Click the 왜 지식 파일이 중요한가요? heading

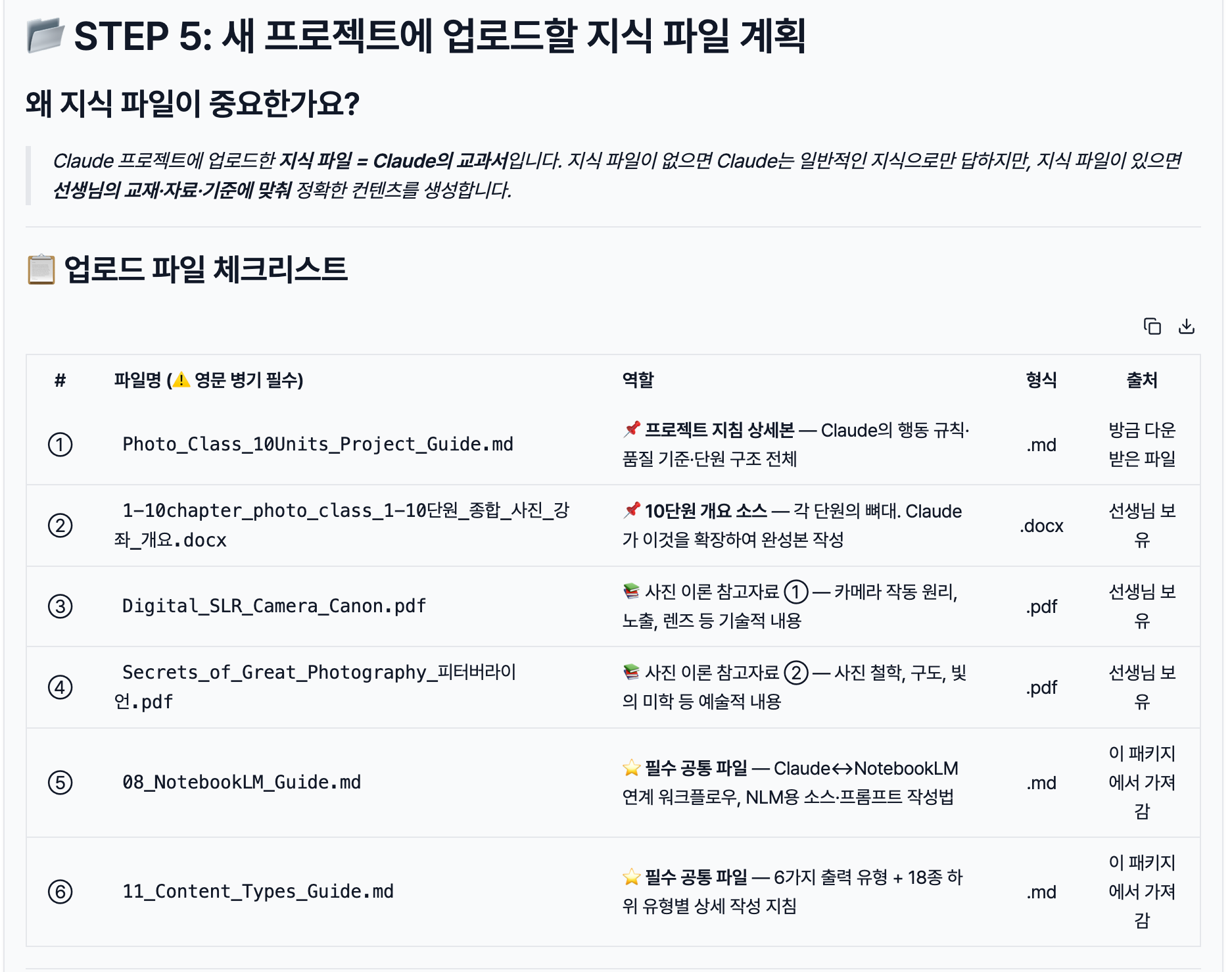pyautogui.click(x=193, y=104)
